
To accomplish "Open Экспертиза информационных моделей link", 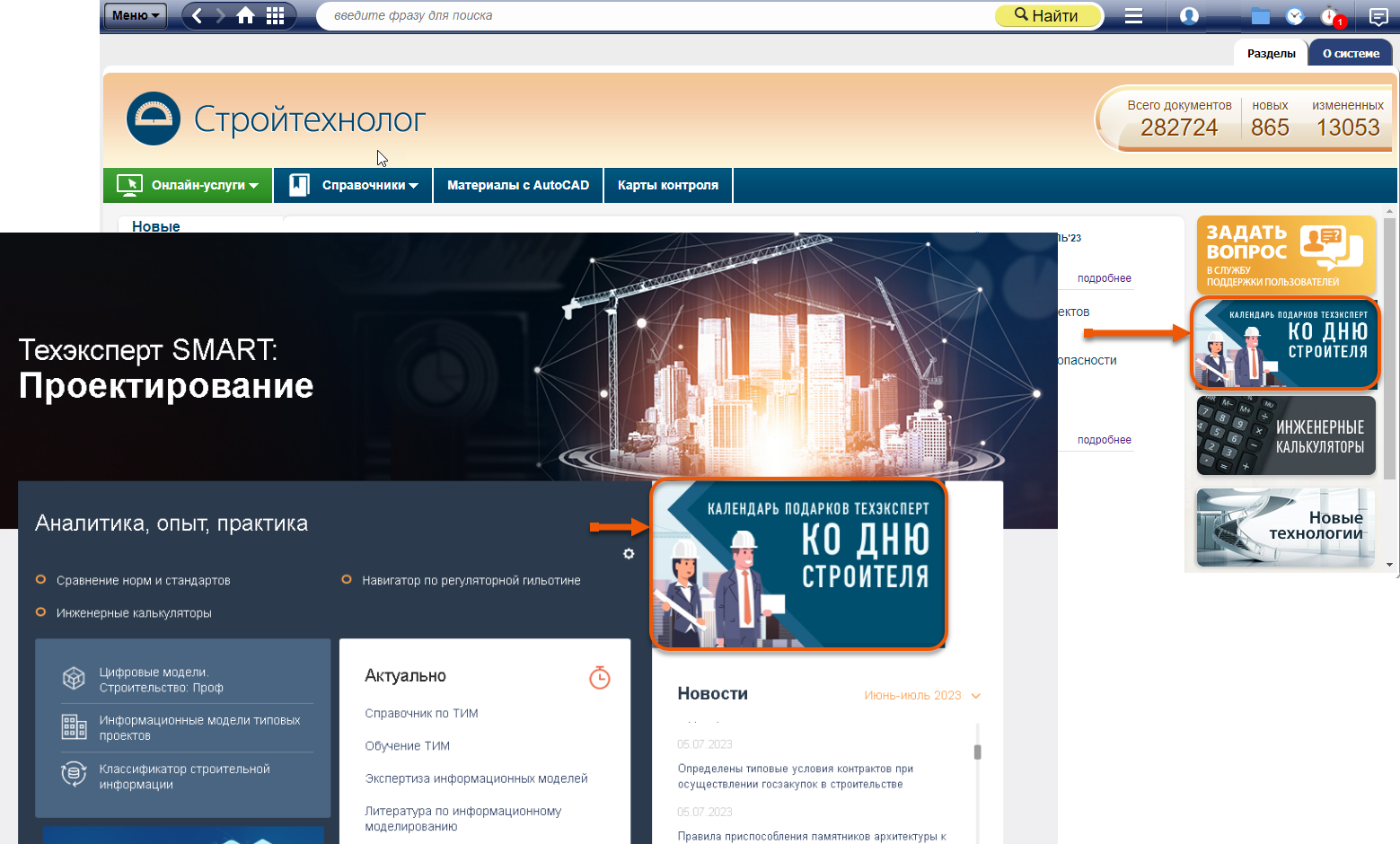I will [x=476, y=778].
